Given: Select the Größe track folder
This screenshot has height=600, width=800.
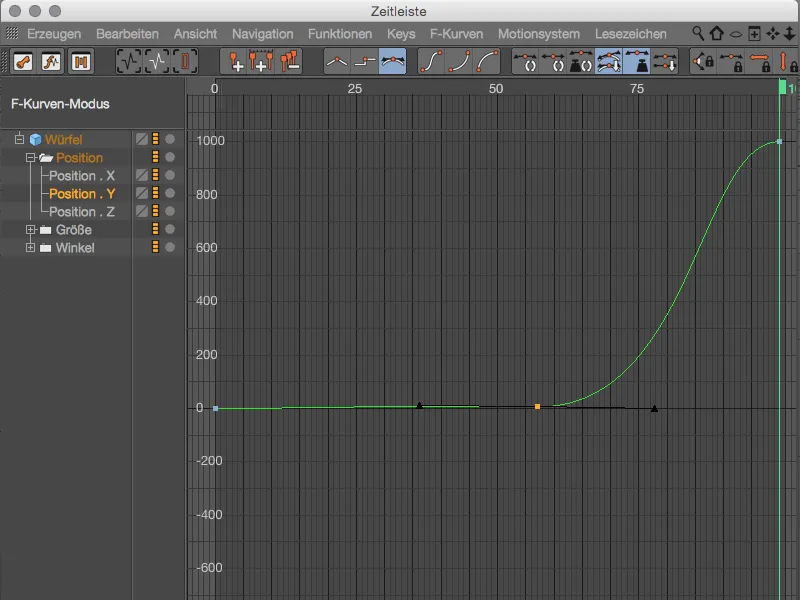Looking at the screenshot, I should [73, 230].
